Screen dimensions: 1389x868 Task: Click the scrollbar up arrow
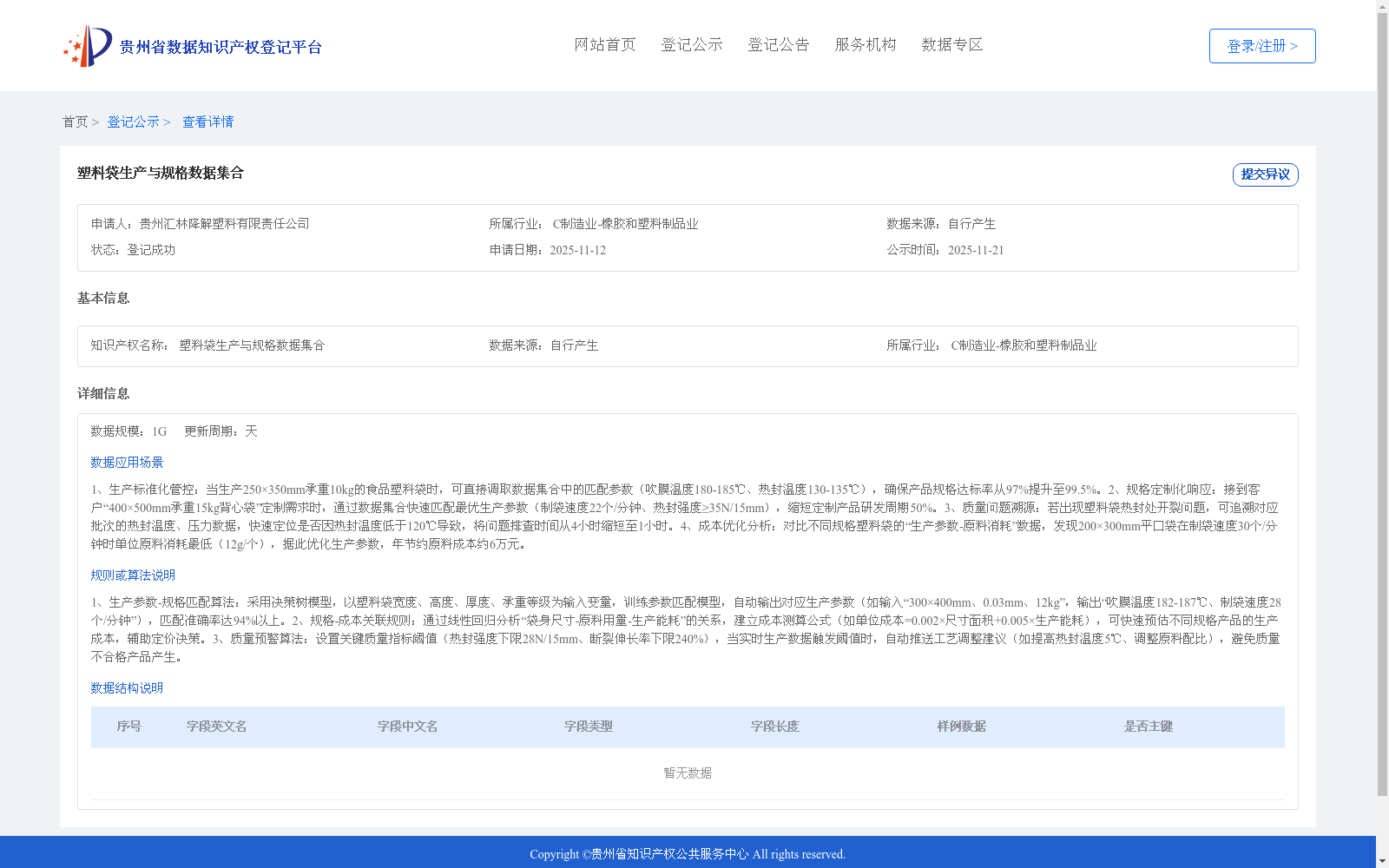pos(1382,6)
